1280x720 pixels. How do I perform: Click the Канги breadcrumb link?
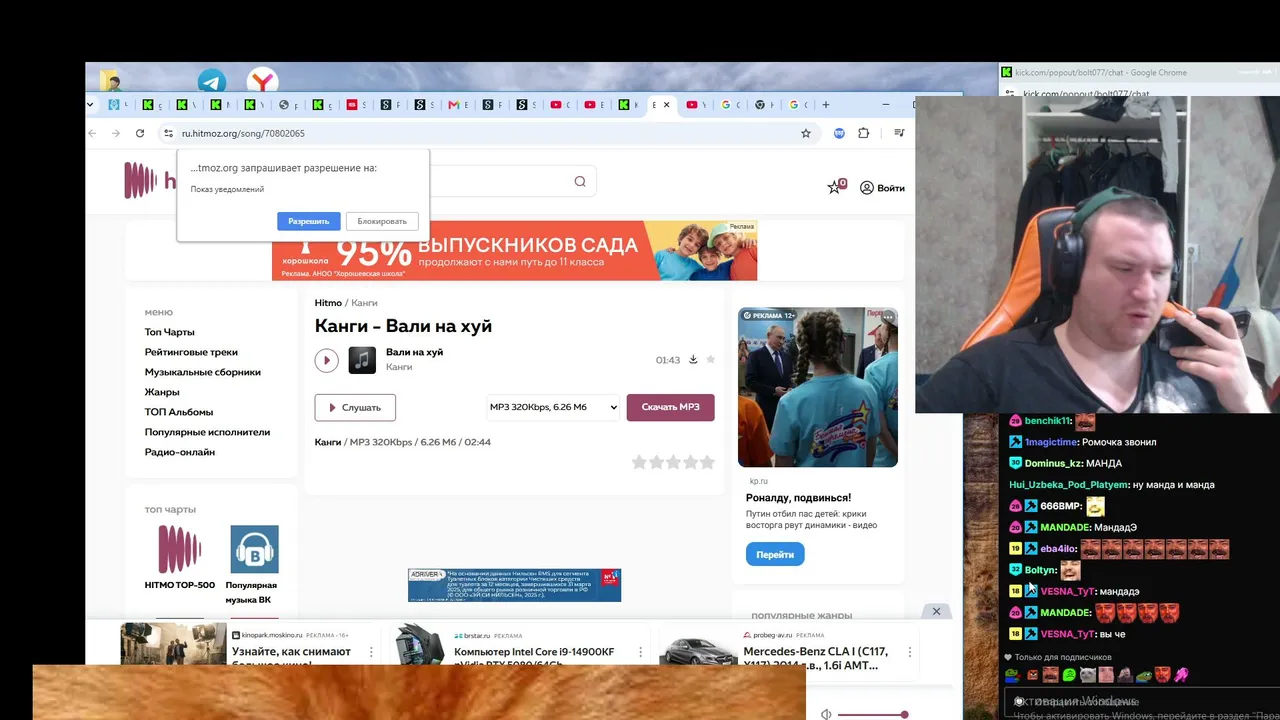click(364, 303)
